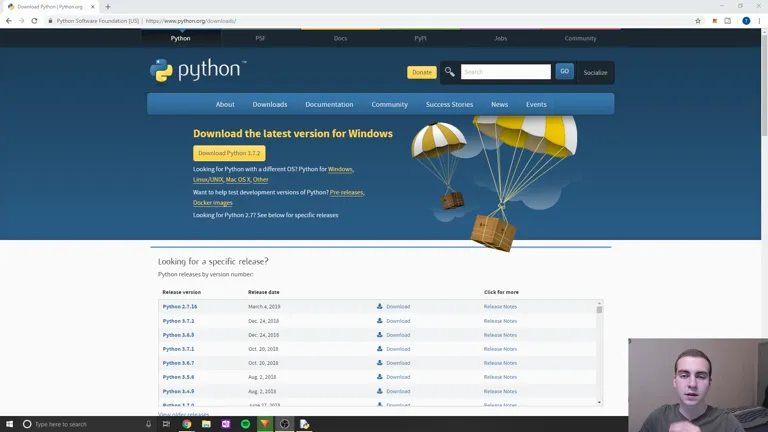The width and height of the screenshot is (768, 432).
Task: Open the Python 3.7.2 release link
Action: coord(178,321)
